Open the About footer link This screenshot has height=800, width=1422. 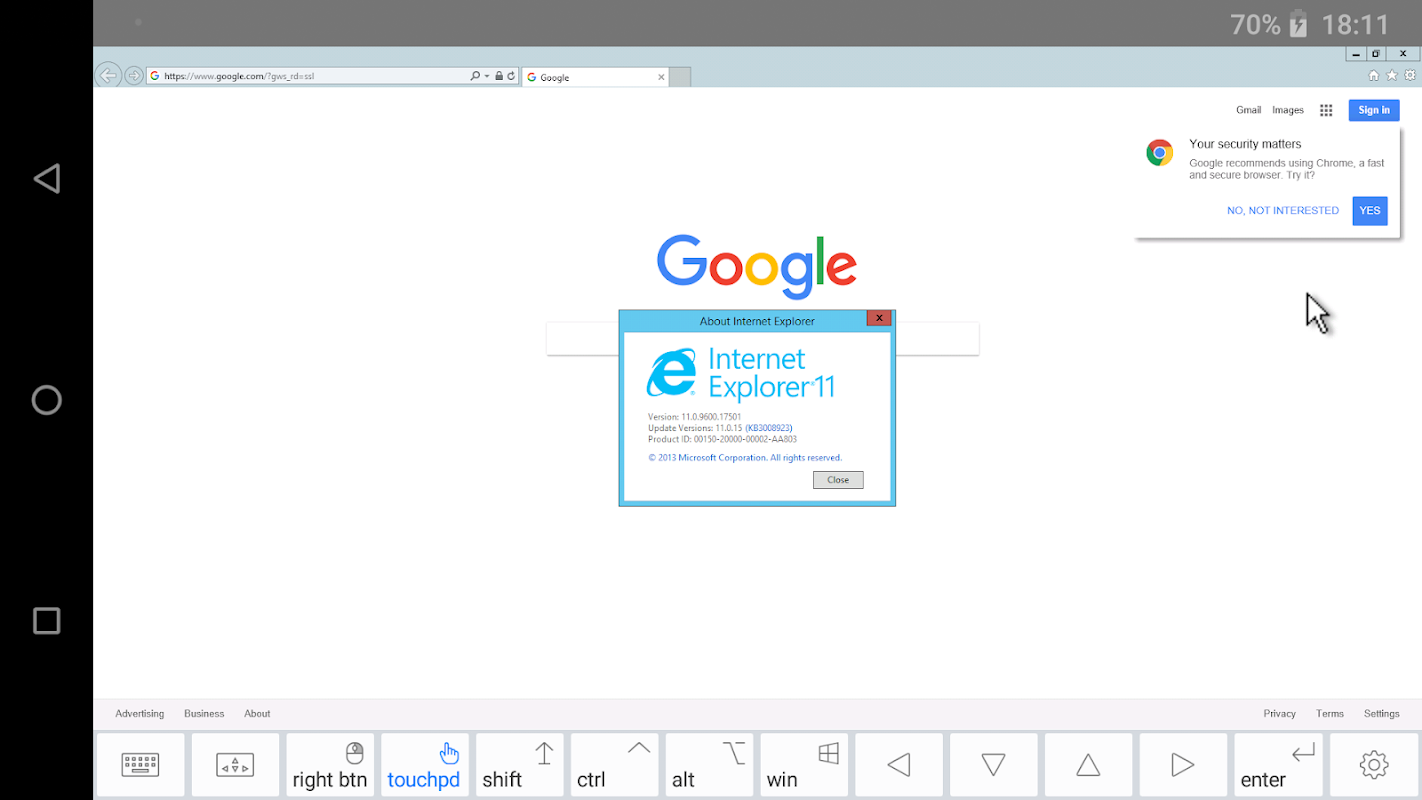(257, 714)
